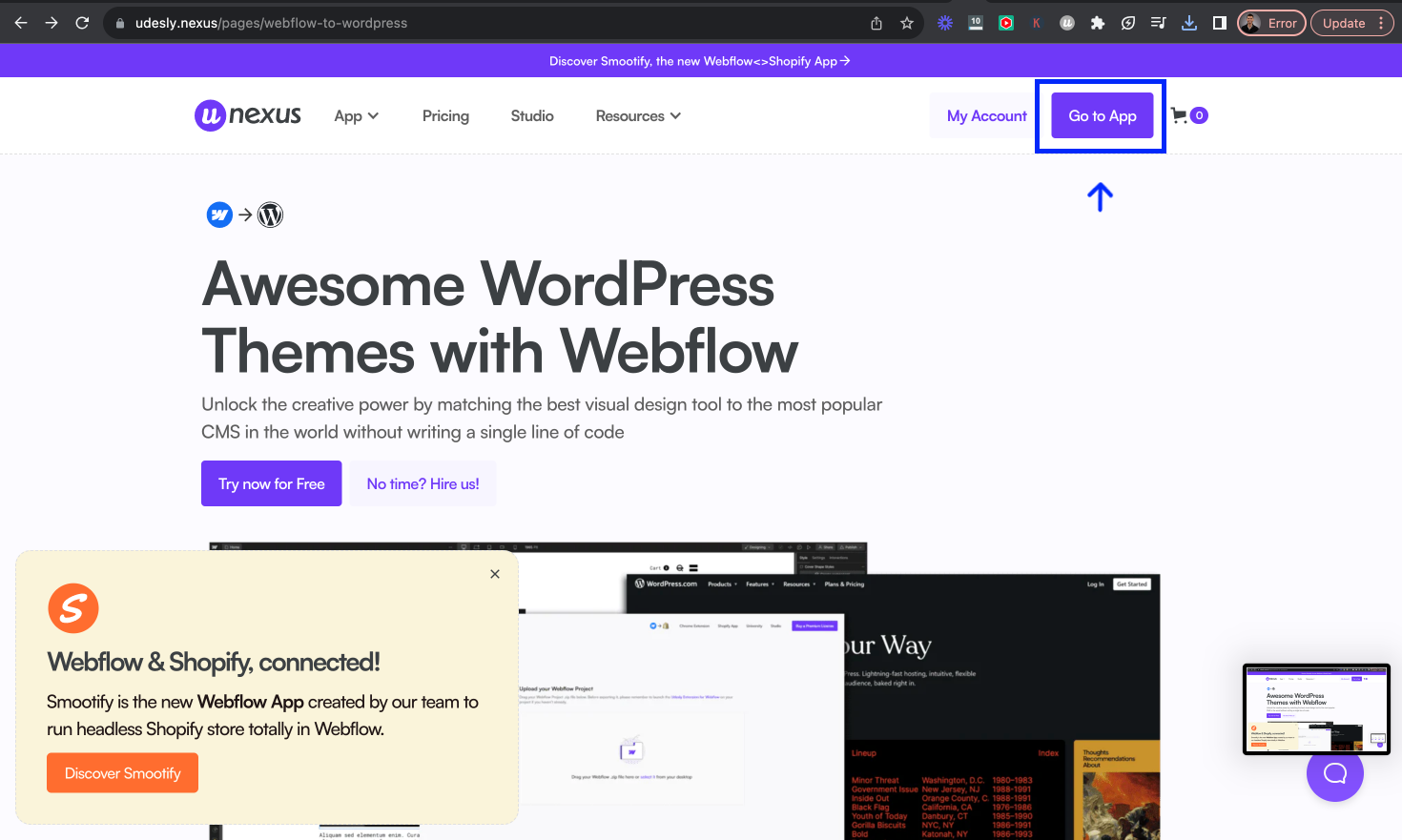Image resolution: width=1402 pixels, height=840 pixels.
Task: Click the Udesly nexus logo
Action: 248,115
